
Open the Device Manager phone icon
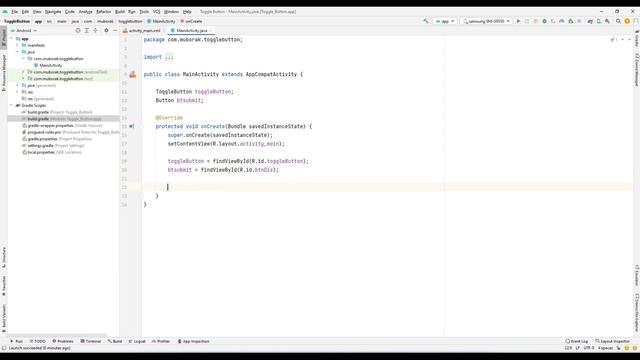[x=599, y=21]
